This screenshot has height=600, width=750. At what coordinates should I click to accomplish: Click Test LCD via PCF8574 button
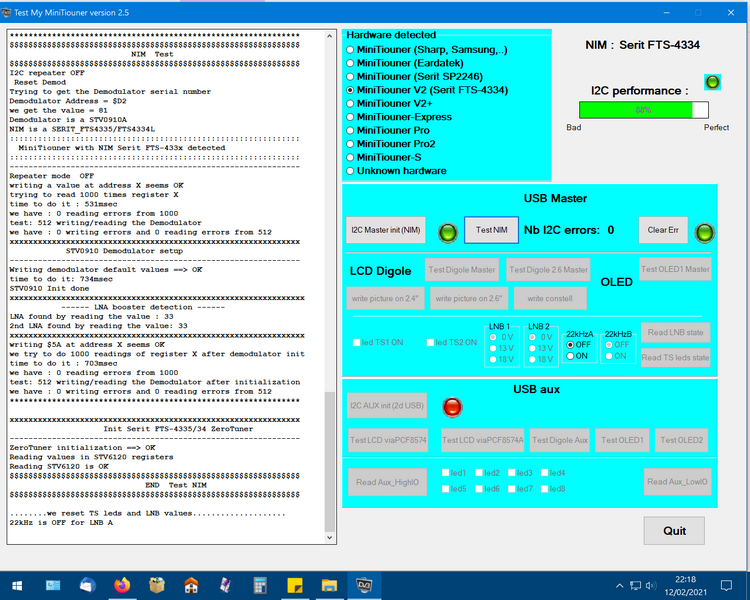point(388,440)
